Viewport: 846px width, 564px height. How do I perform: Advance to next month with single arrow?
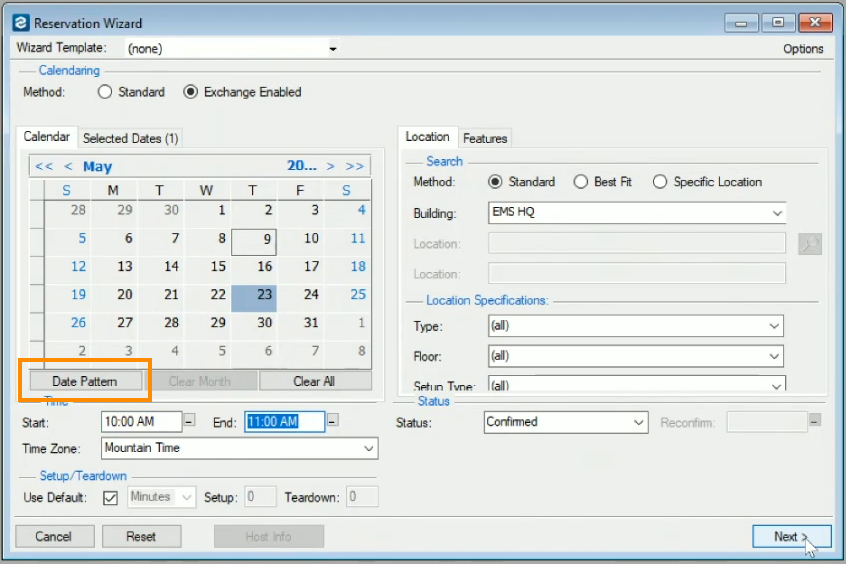tap(331, 167)
